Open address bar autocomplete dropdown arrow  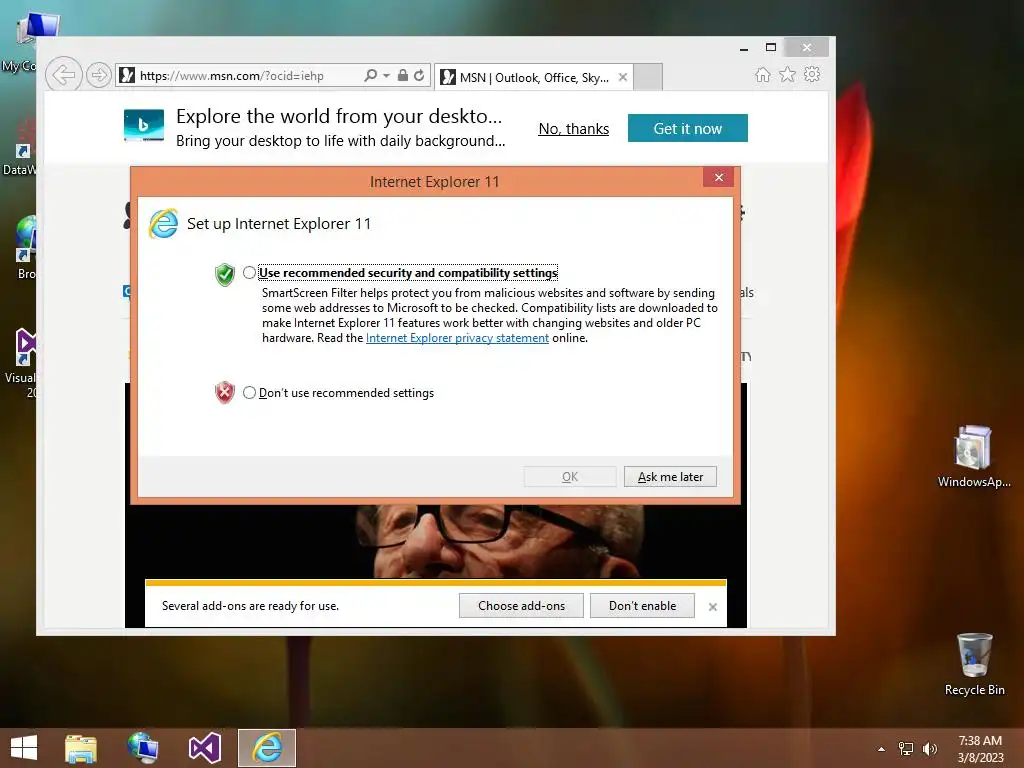tap(386, 76)
